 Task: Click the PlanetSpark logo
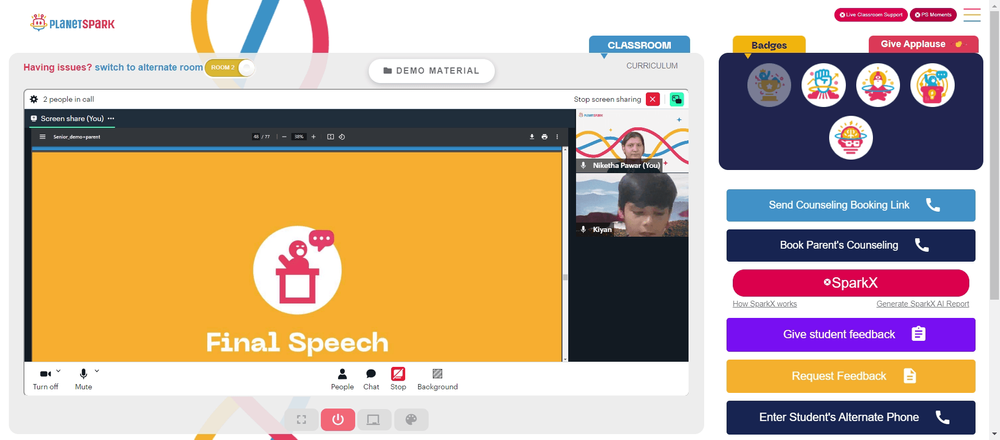[72, 24]
